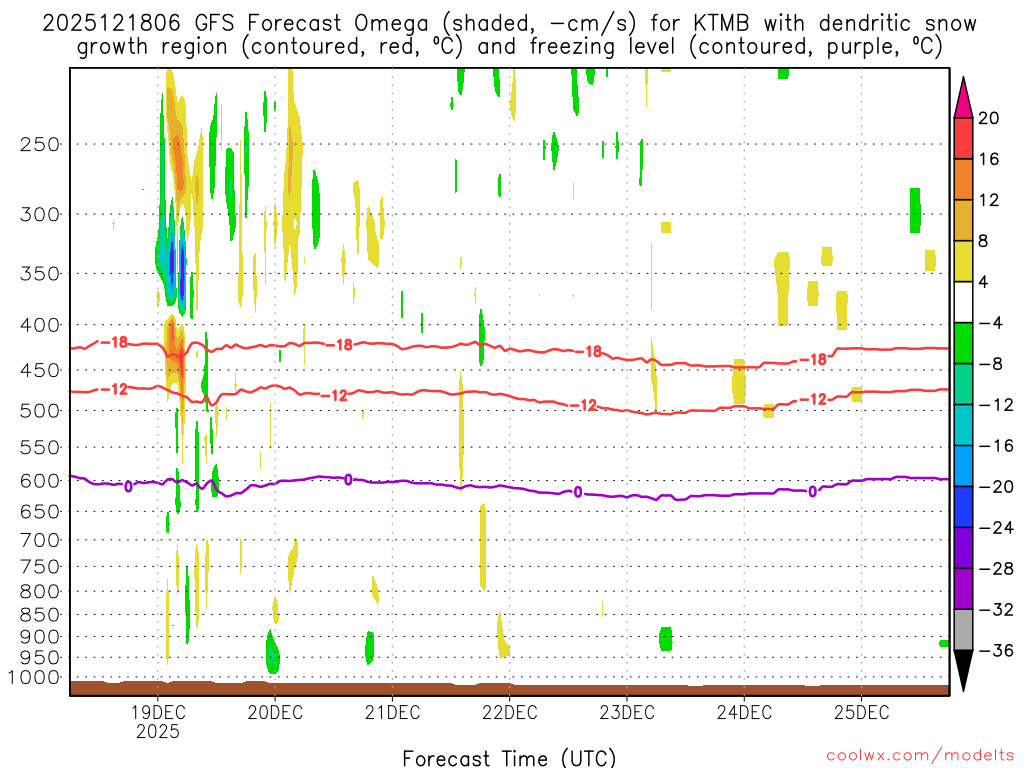
Task: Click the 25DEC date label
Action: click(x=861, y=712)
